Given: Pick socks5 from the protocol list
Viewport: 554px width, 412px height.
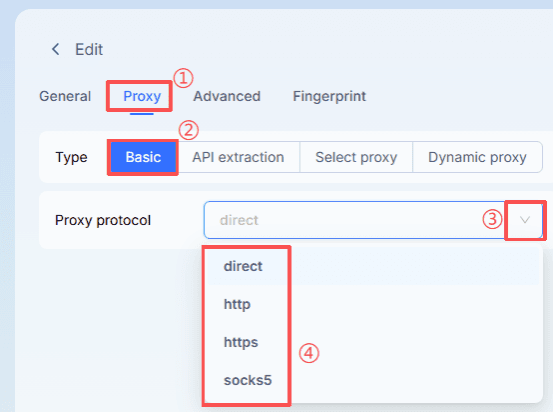Looking at the screenshot, I should click(373, 380).
